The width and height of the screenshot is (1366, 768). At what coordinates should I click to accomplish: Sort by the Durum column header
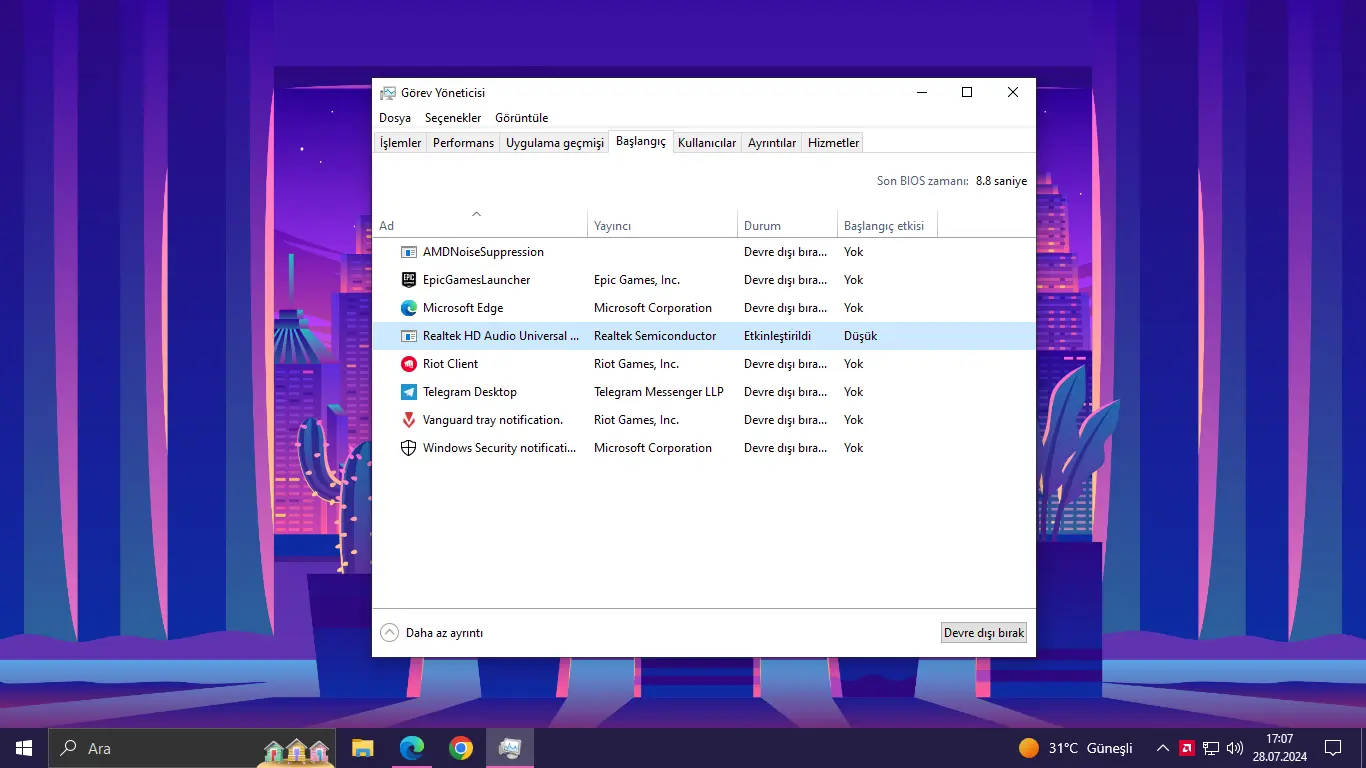(x=787, y=225)
